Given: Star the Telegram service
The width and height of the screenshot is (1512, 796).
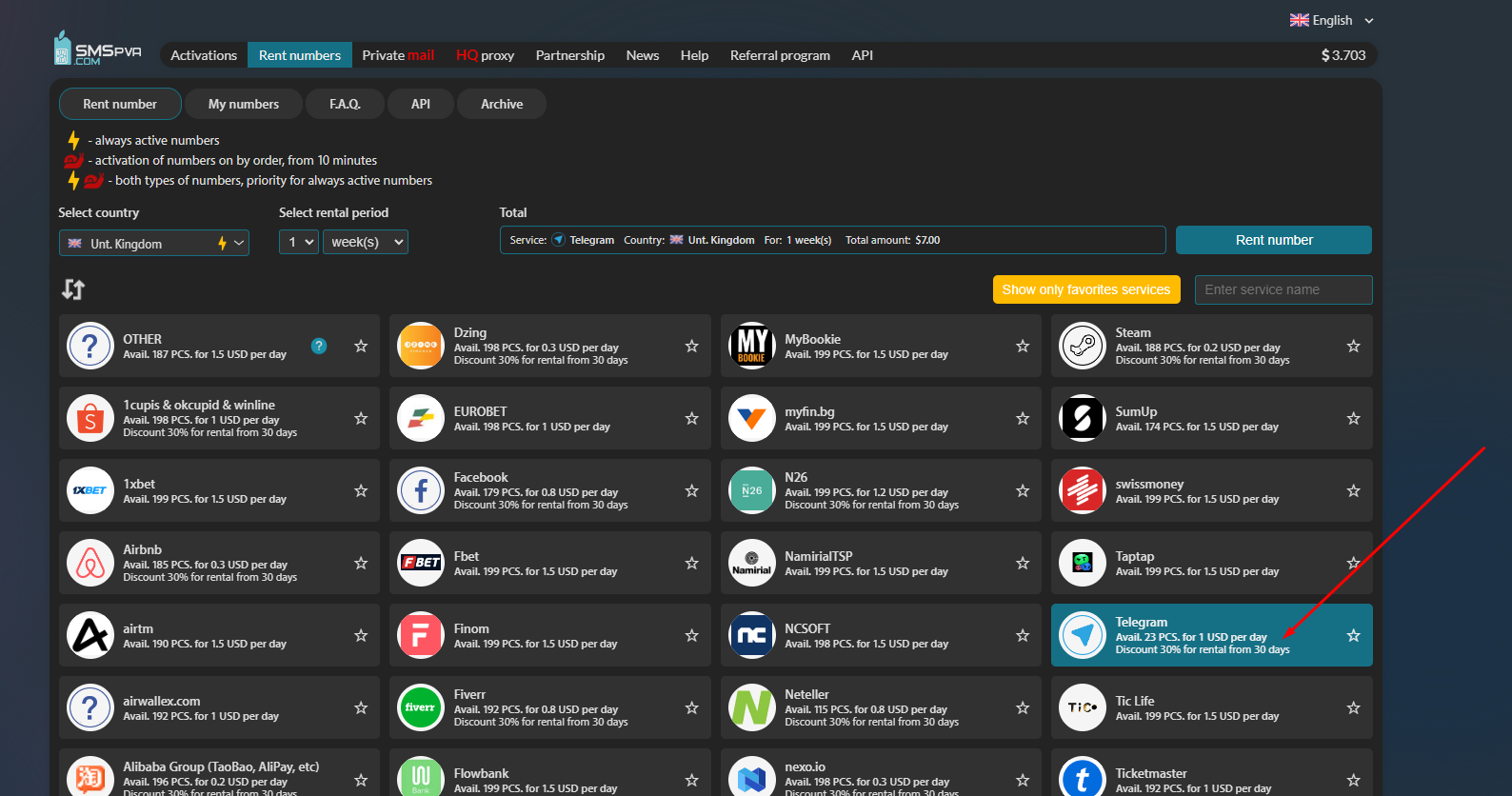Looking at the screenshot, I should click(x=1354, y=635).
